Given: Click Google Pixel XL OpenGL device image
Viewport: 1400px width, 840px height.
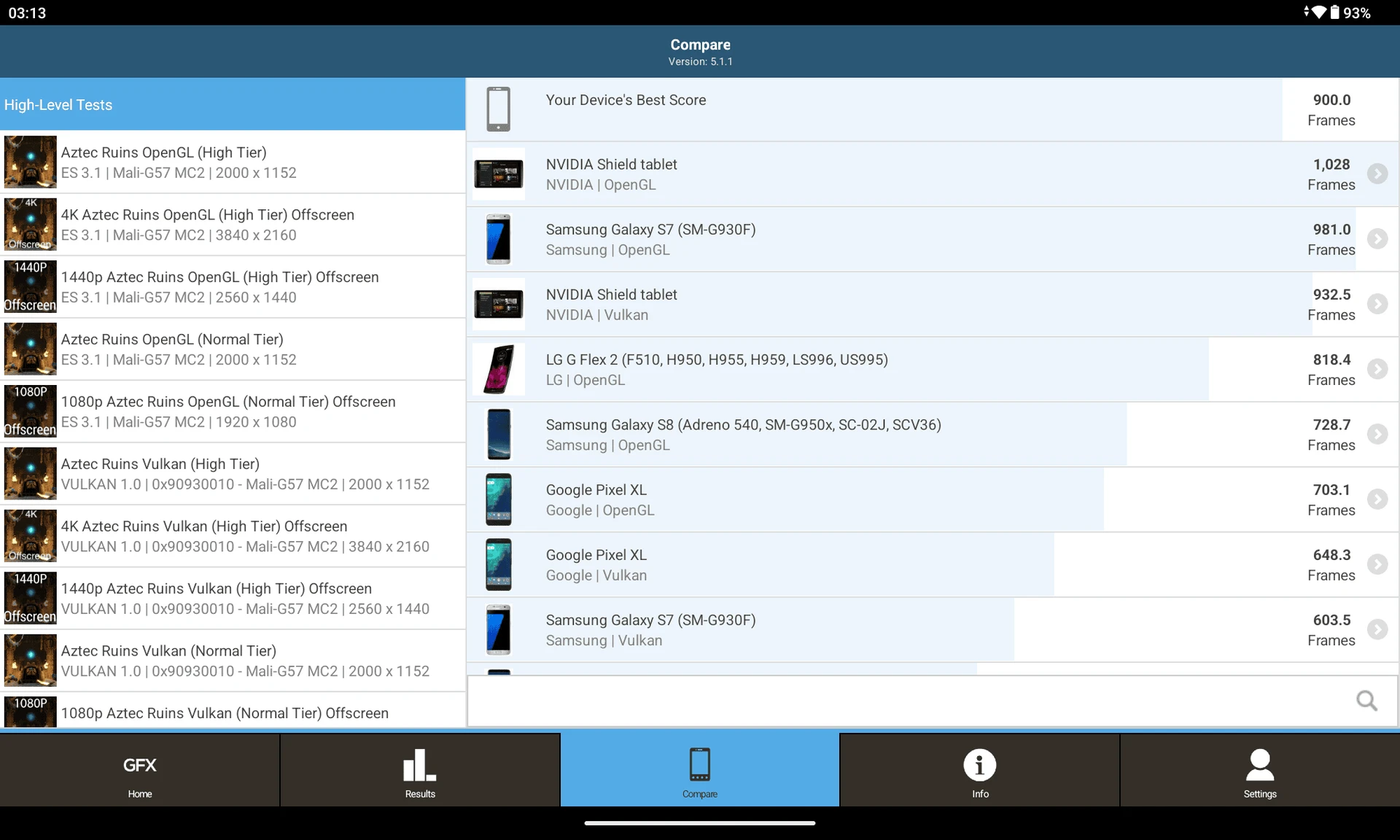Looking at the screenshot, I should click(499, 499).
